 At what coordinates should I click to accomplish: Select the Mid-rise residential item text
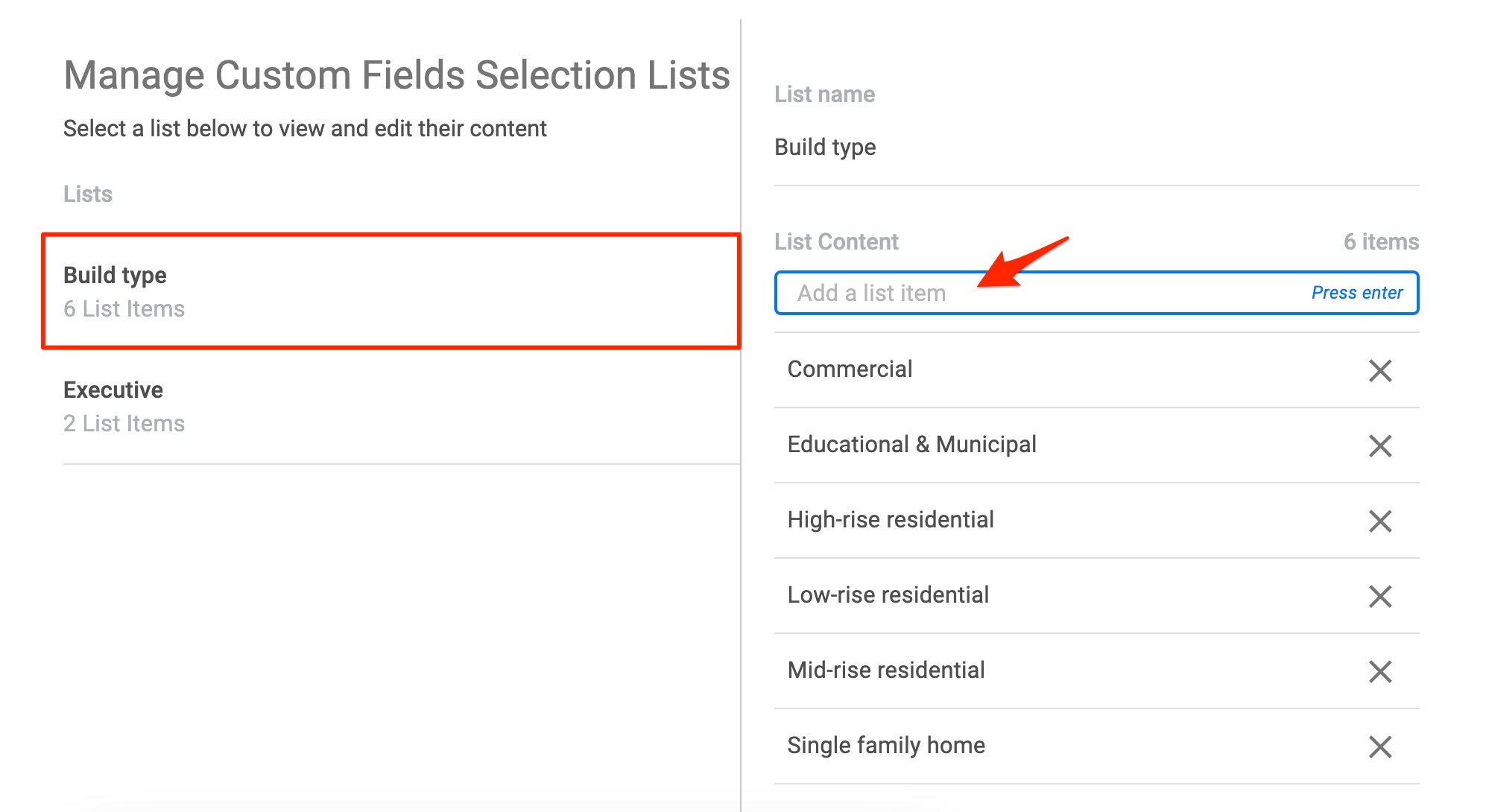(886, 670)
